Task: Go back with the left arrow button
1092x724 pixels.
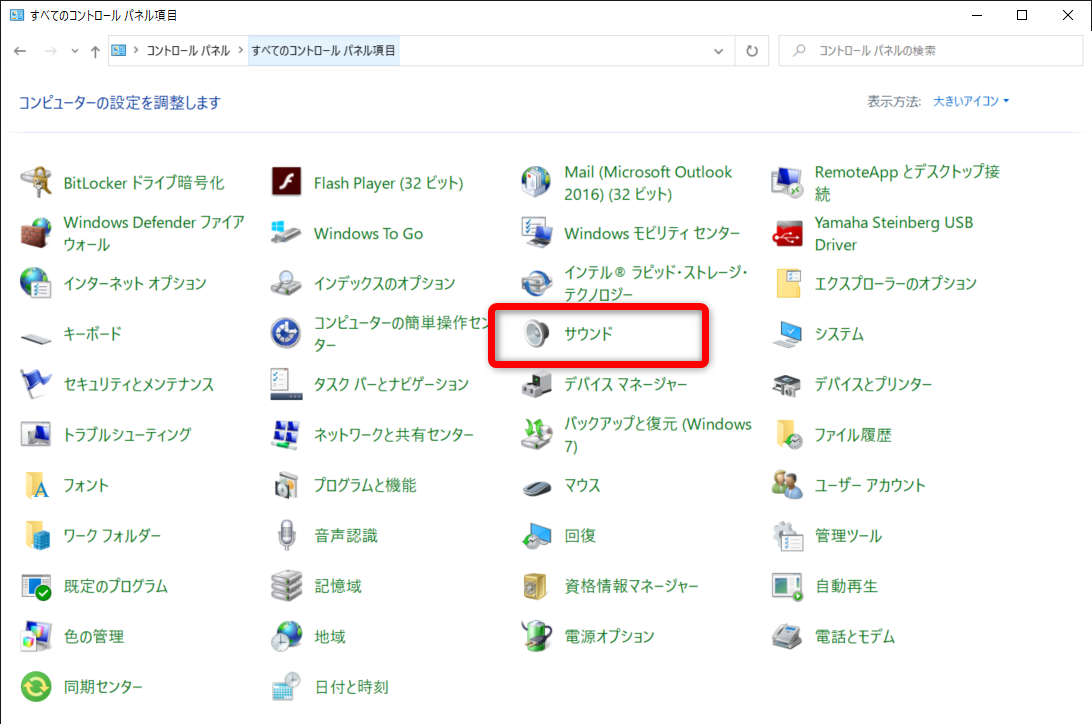Action: [20, 51]
